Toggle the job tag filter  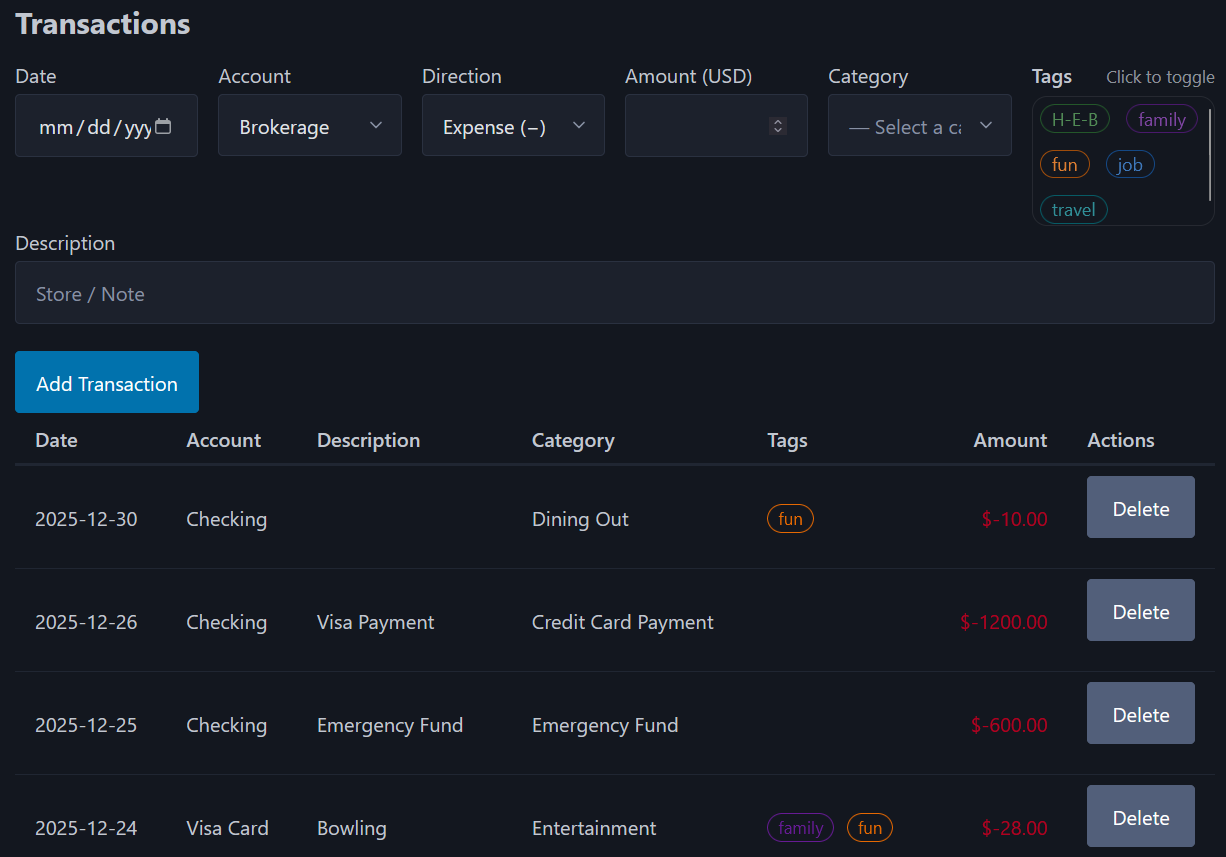point(1130,163)
